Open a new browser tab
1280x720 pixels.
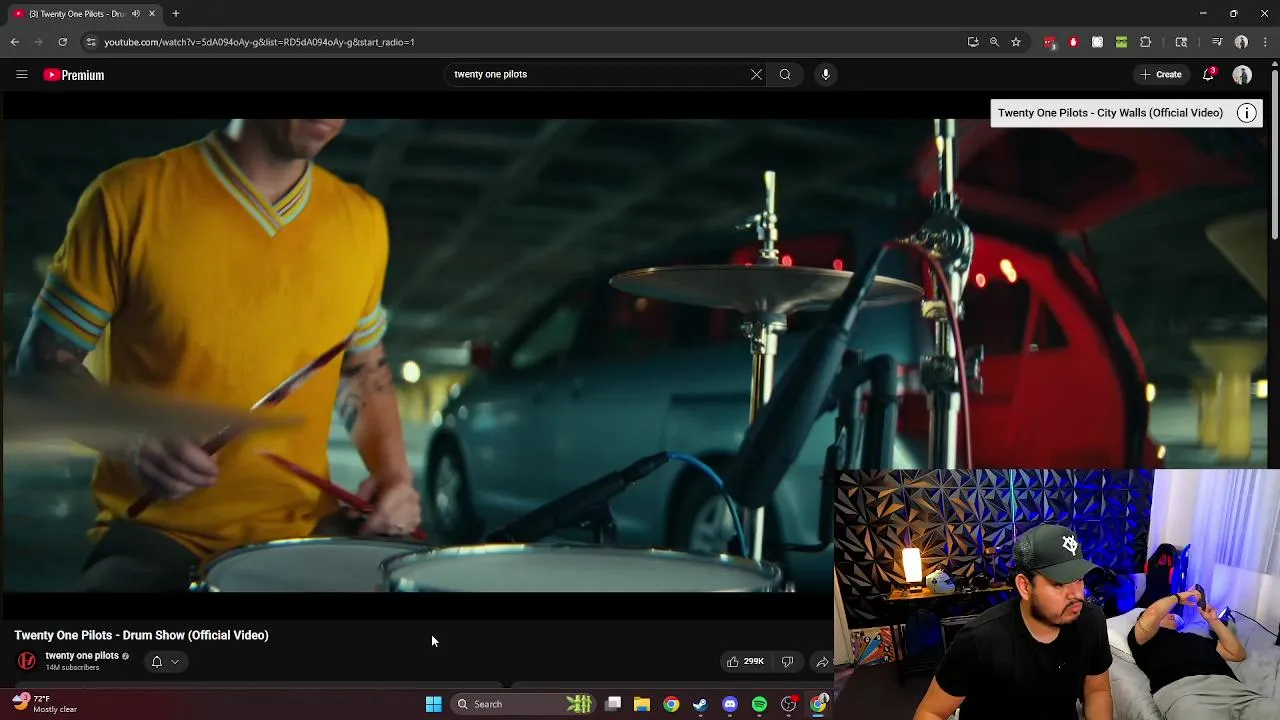click(176, 14)
